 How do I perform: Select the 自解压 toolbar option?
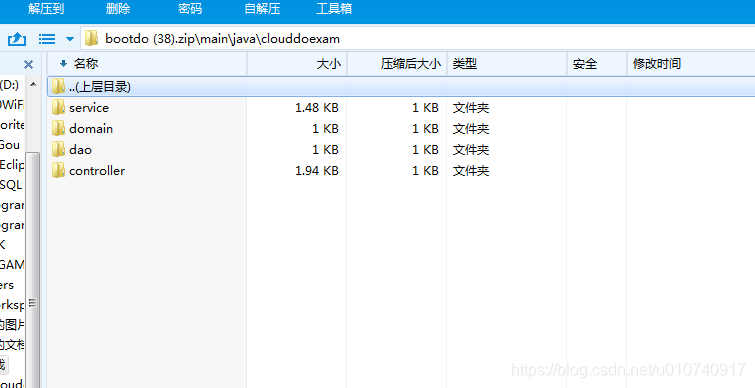click(x=262, y=9)
